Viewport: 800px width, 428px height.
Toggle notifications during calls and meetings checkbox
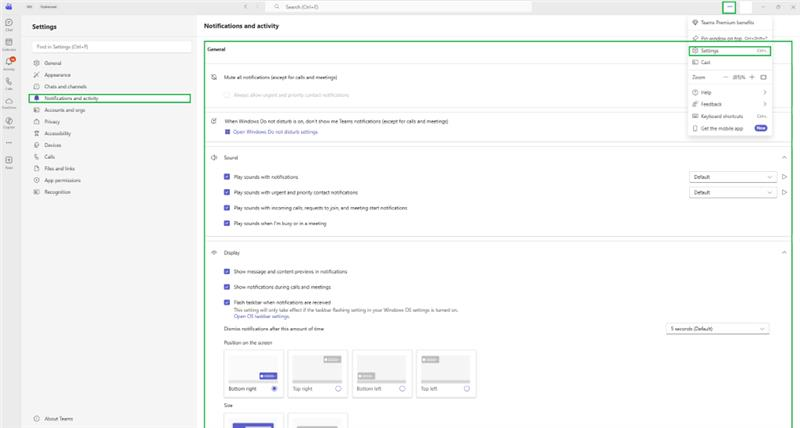pyautogui.click(x=227, y=287)
